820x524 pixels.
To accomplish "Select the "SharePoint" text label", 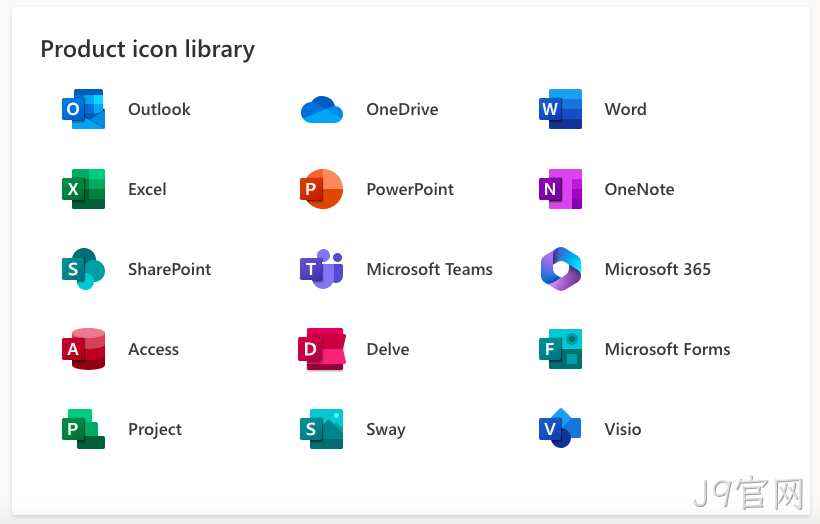I will pos(169,269).
